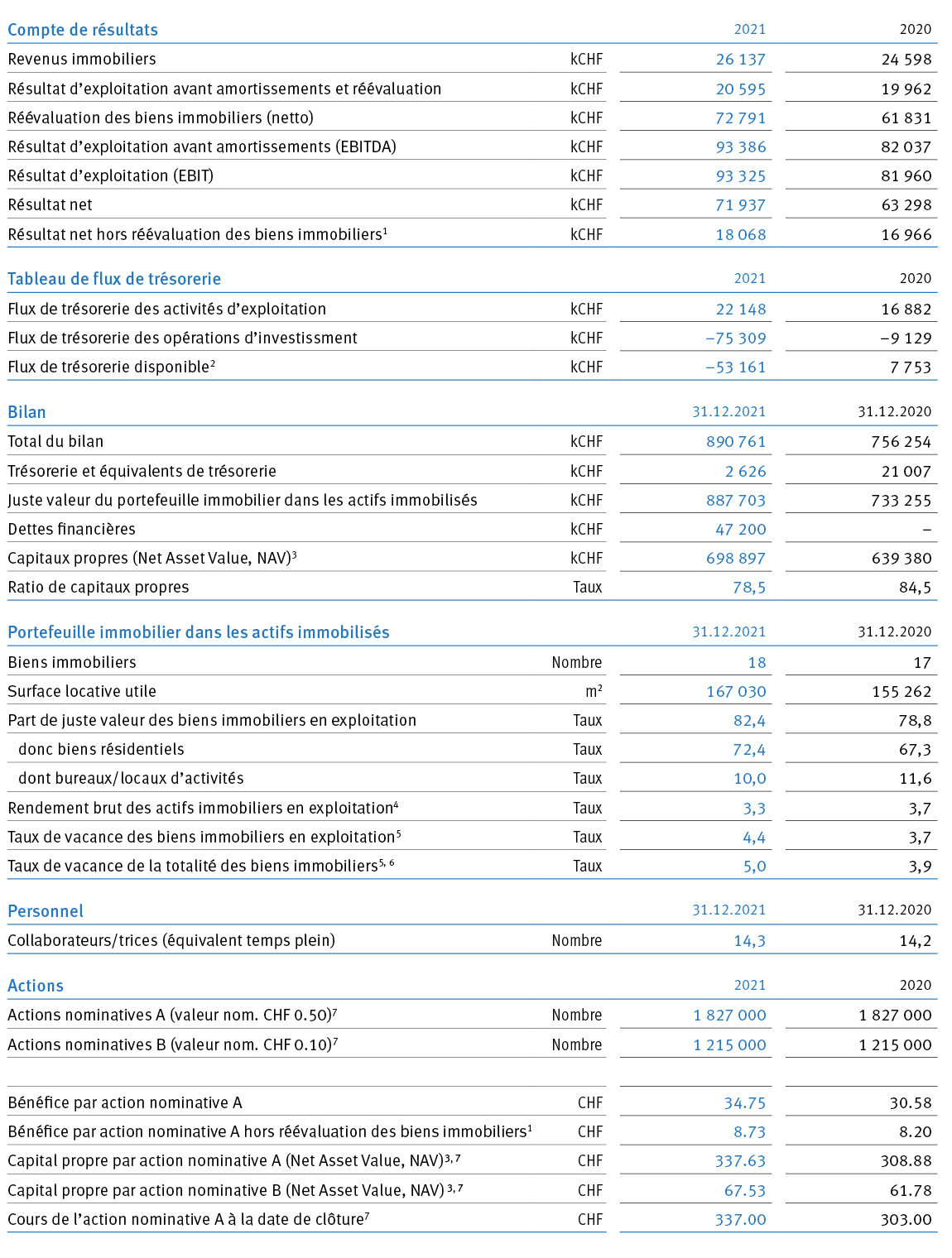The height and width of the screenshot is (1258, 952).
Task: Click the Dettes financières row label
Action: click(x=71, y=529)
